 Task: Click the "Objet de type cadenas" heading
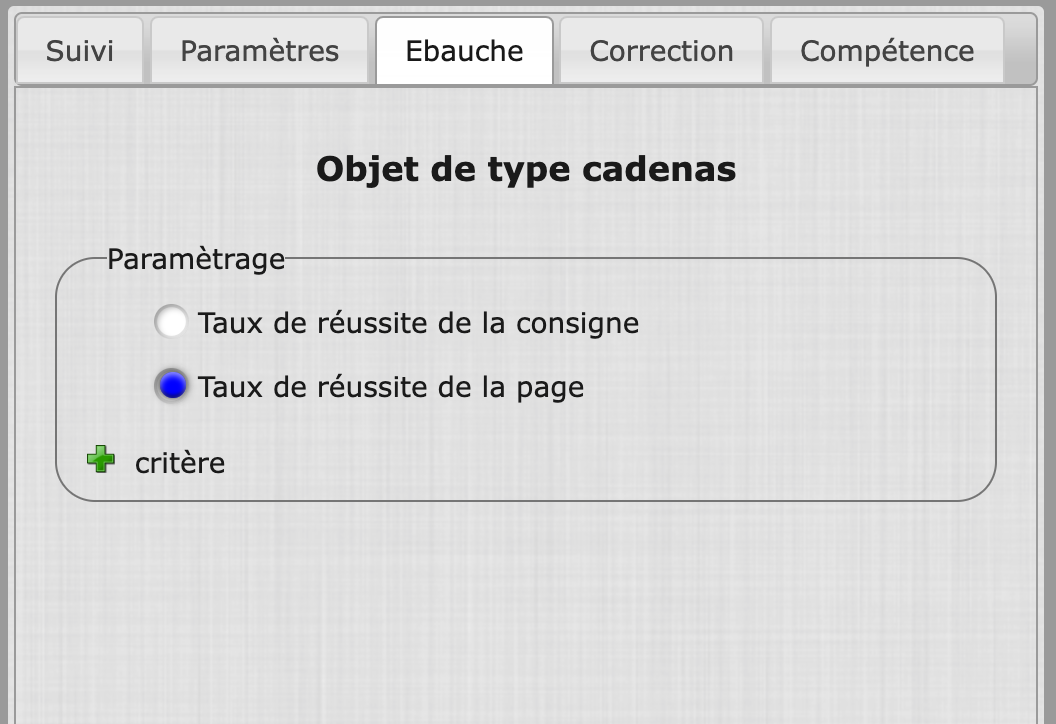point(526,169)
